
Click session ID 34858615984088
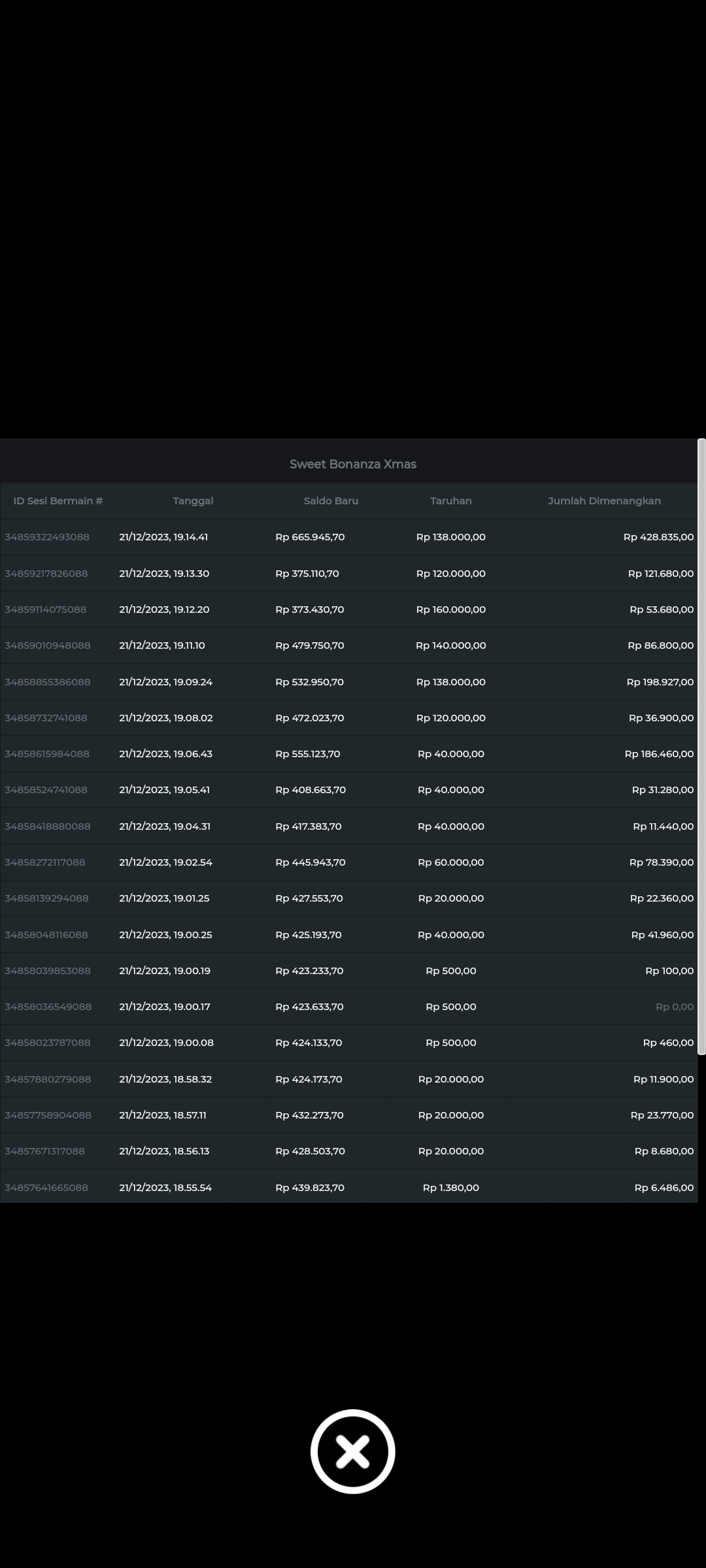coord(47,754)
